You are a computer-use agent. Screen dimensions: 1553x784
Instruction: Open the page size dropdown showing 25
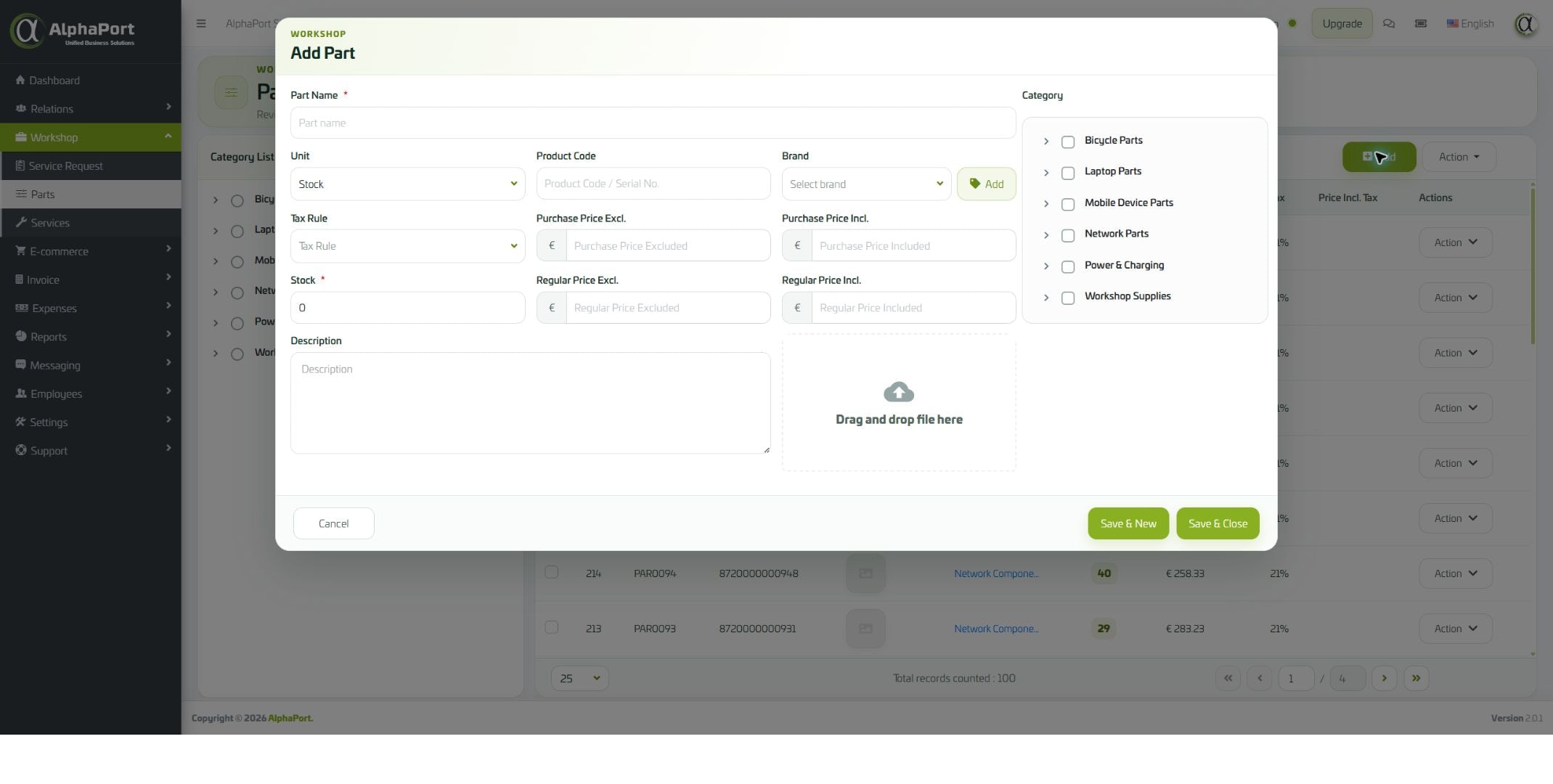tap(579, 678)
